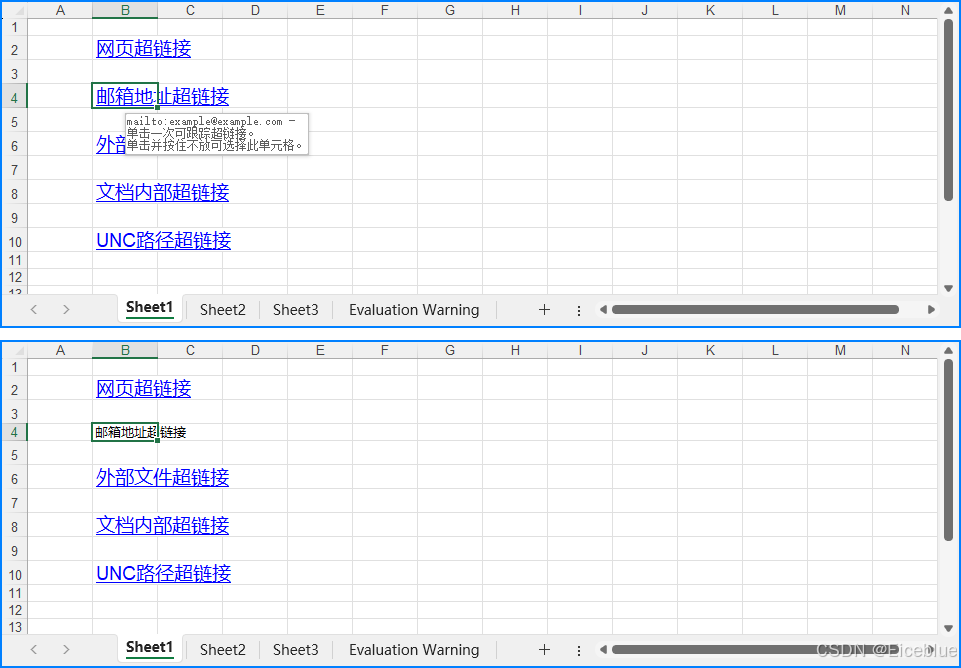This screenshot has height=668, width=961.
Task: Select column A header in top spreadsheet
Action: (60, 10)
